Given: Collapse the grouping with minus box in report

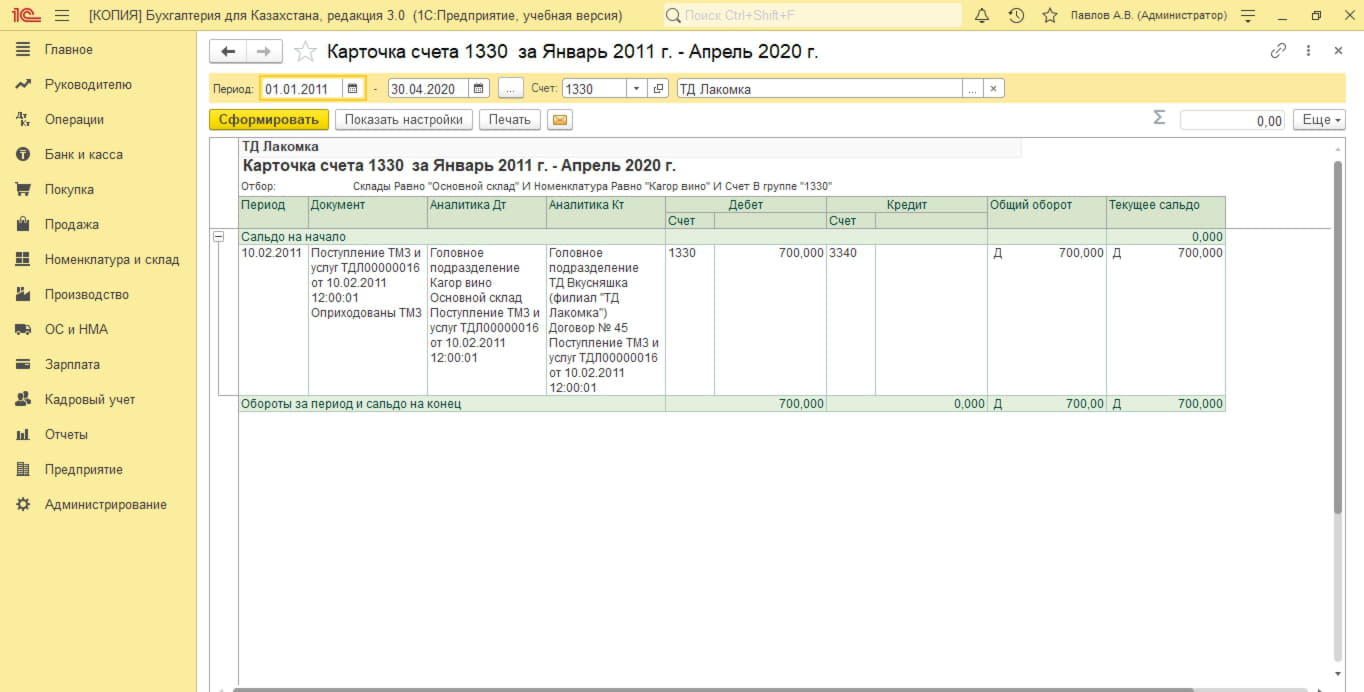Looking at the screenshot, I should [x=218, y=237].
